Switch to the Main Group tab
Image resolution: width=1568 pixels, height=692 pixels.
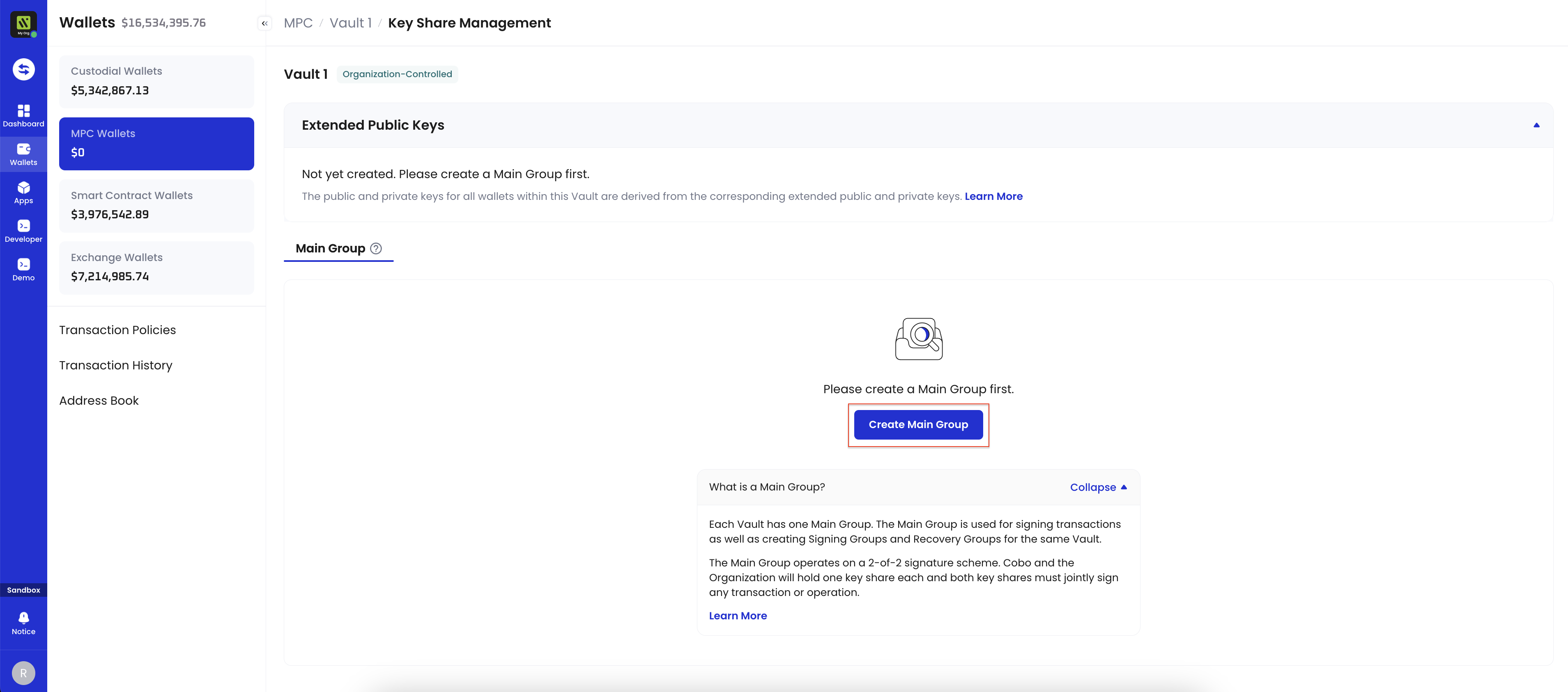coord(338,248)
